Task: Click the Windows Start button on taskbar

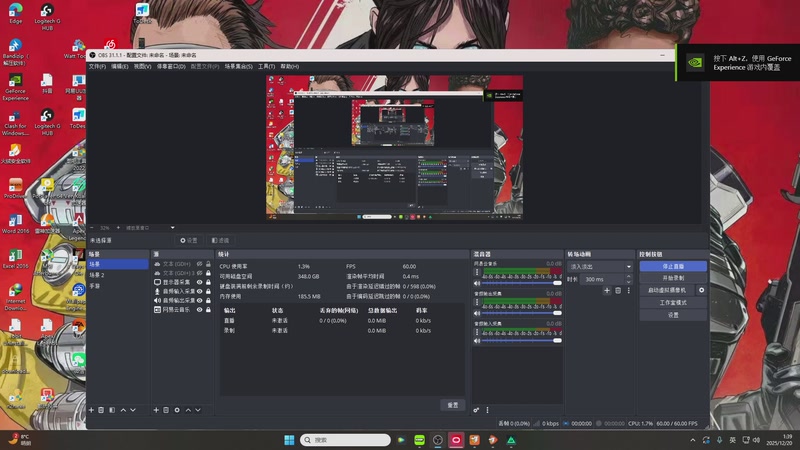Action: pyautogui.click(x=289, y=440)
